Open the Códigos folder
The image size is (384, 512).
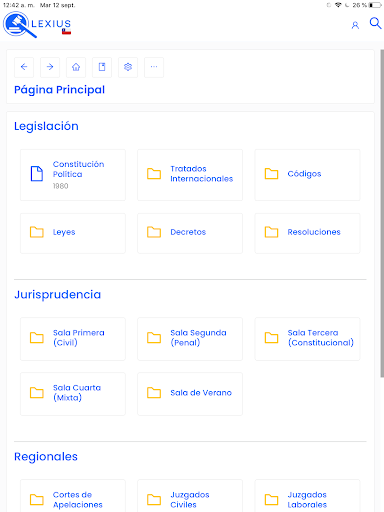(x=307, y=175)
